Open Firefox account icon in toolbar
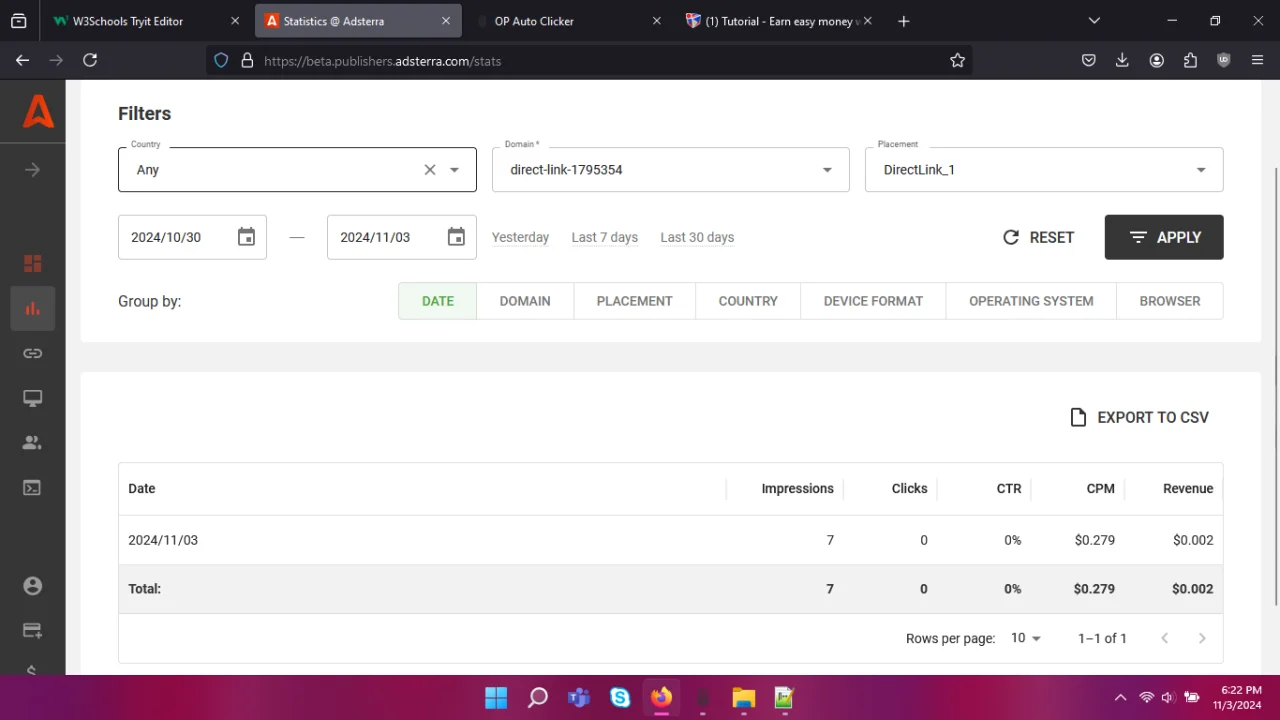Viewport: 1280px width, 720px height. (x=1156, y=60)
